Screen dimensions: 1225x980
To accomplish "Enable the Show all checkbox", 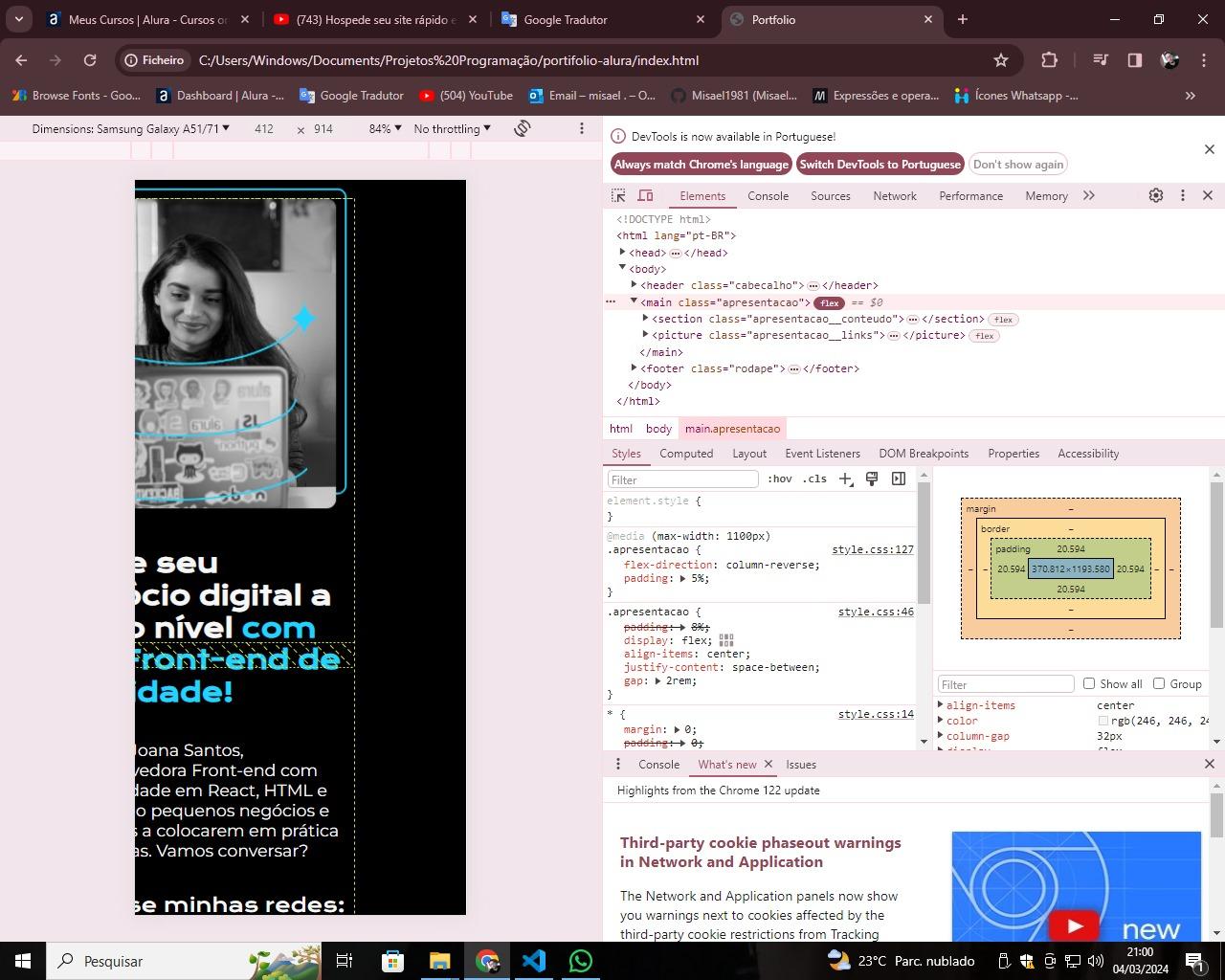I will tap(1089, 683).
